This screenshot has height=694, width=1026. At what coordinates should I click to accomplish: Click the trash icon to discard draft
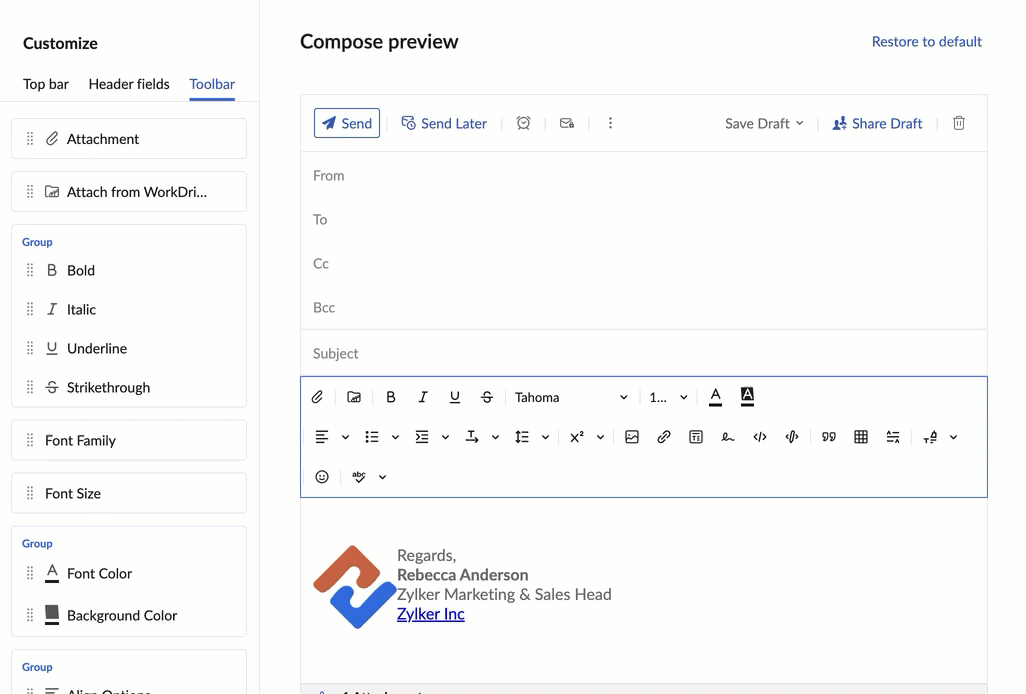959,123
